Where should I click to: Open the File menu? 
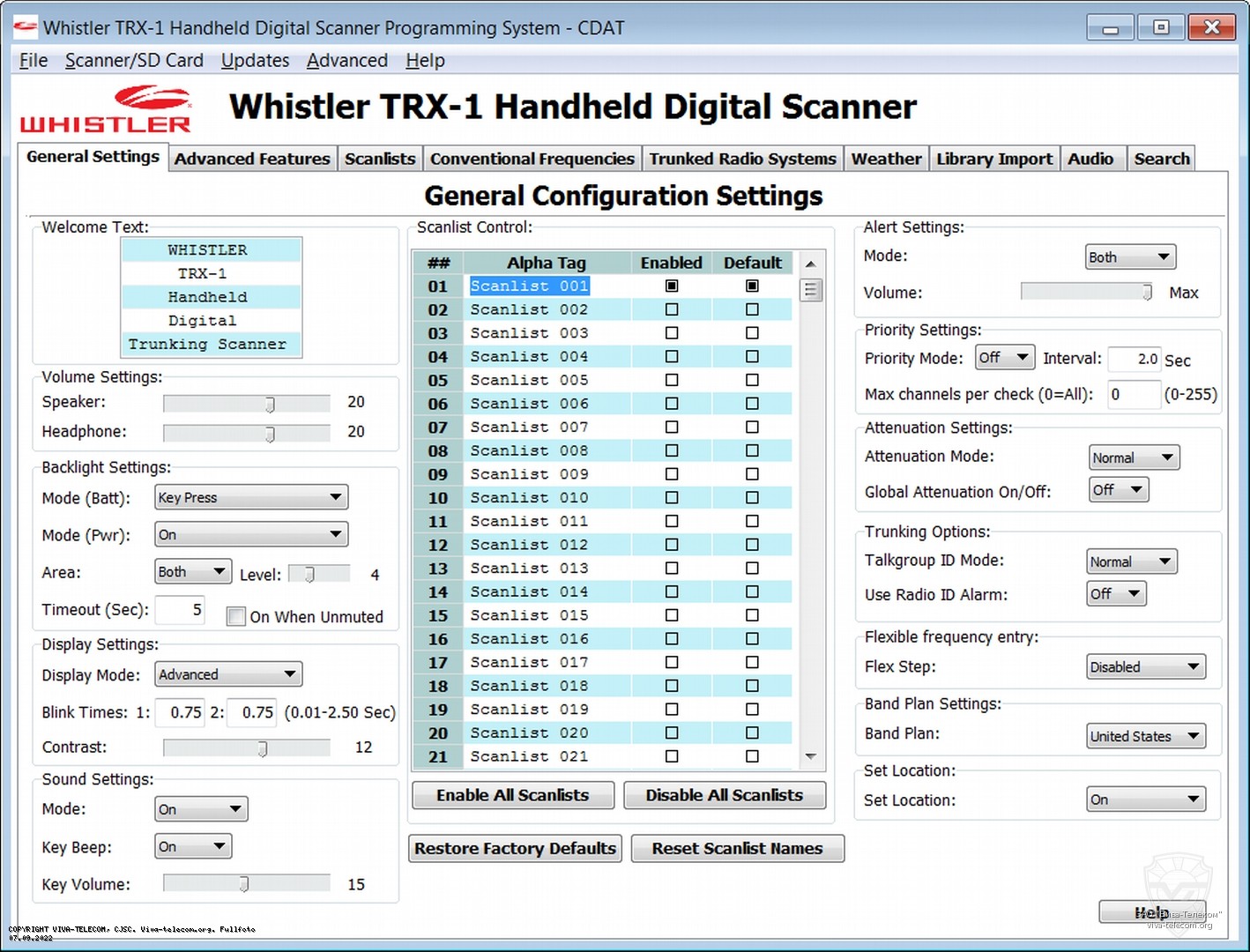tap(33, 60)
